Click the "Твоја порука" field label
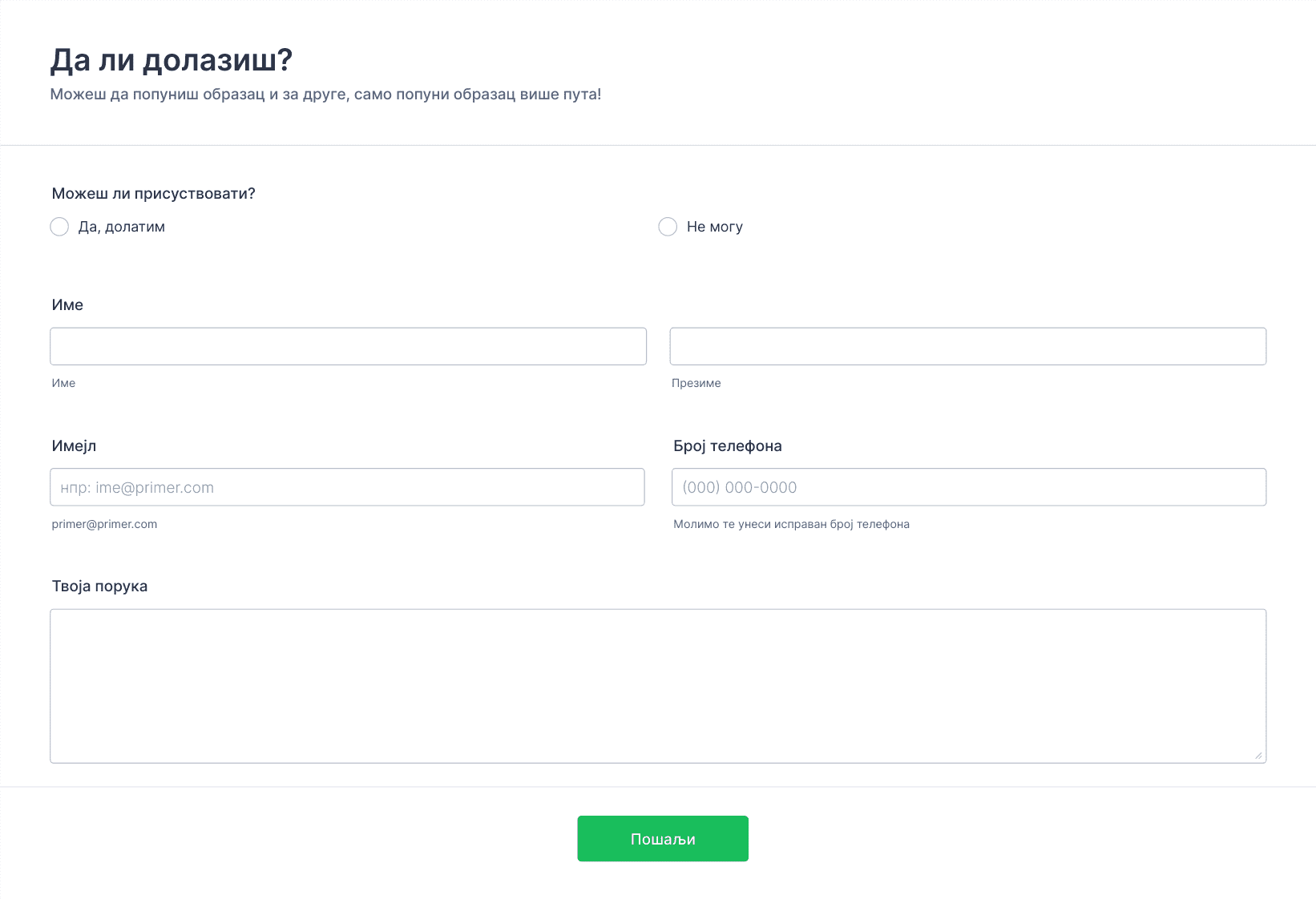This screenshot has height=899, width=1316. pos(99,586)
